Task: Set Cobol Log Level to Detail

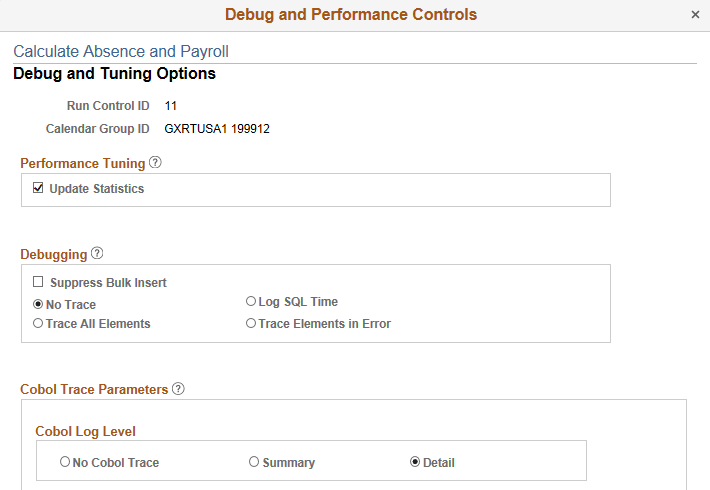Action: click(x=415, y=462)
